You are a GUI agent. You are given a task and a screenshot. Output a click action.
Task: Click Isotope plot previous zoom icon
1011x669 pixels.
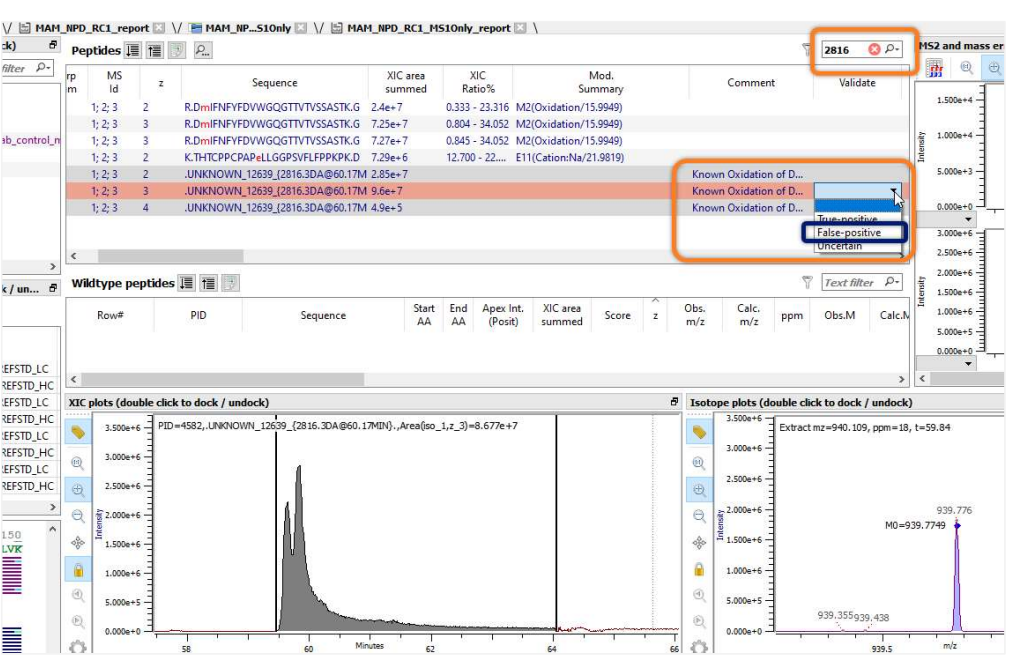coord(700,596)
